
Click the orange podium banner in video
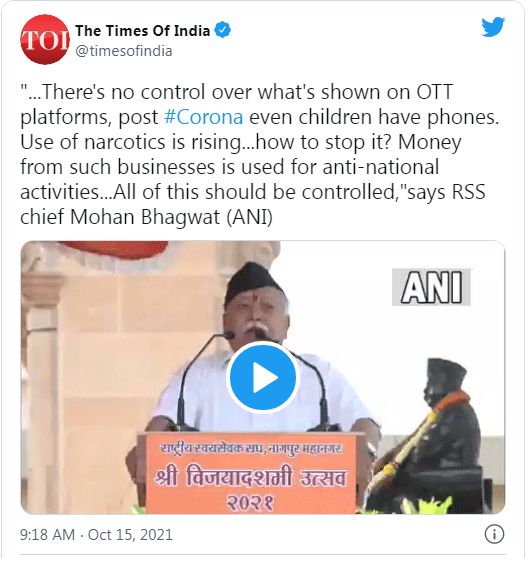click(x=251, y=473)
